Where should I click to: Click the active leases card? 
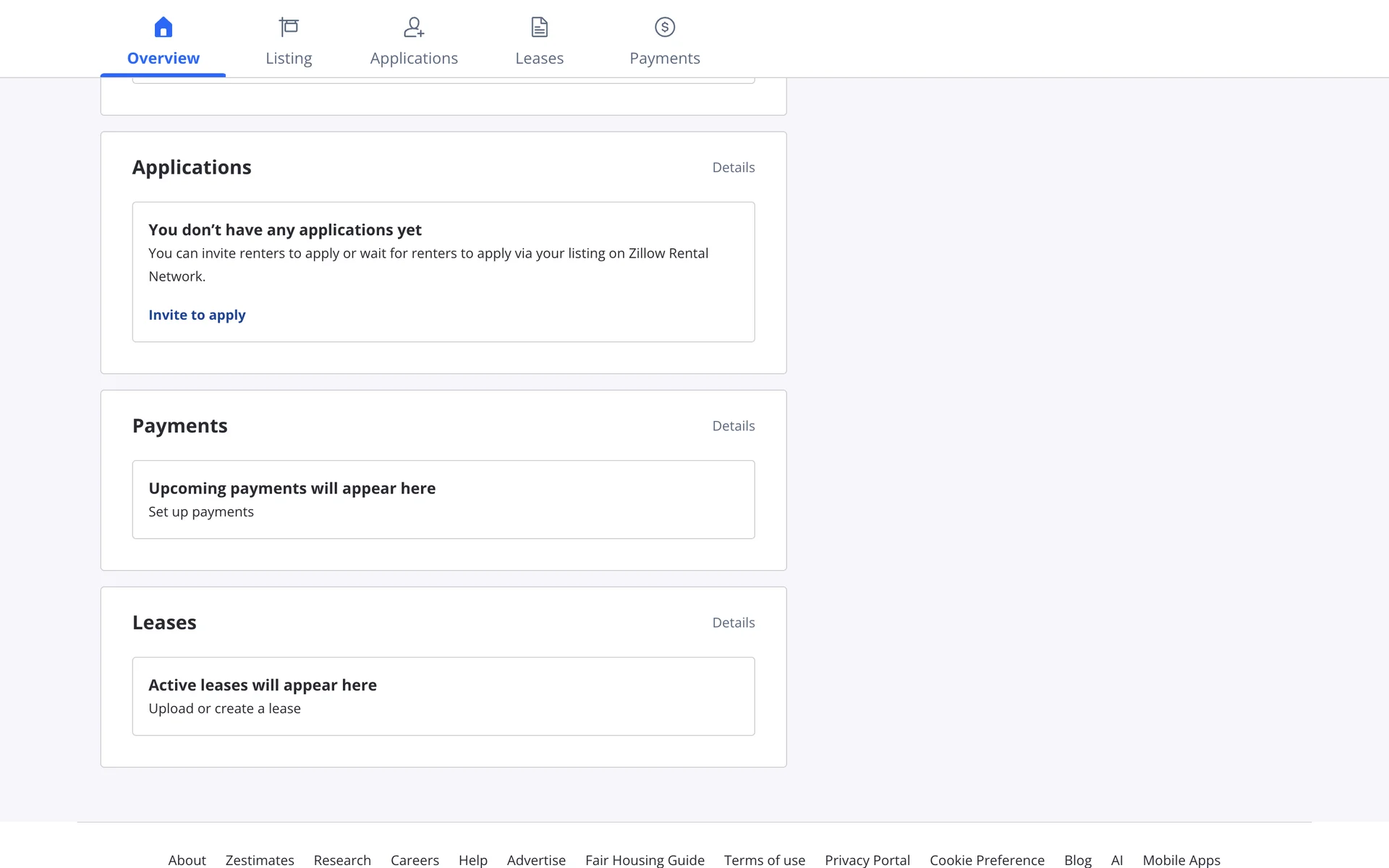[443, 696]
